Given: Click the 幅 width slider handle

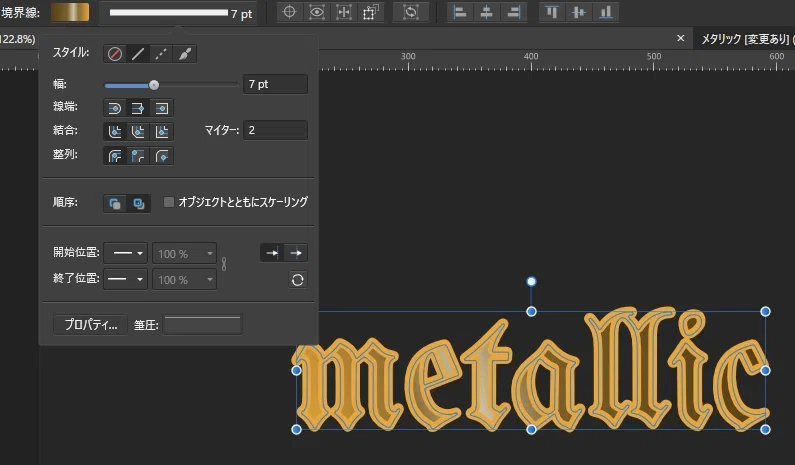Looking at the screenshot, I should pos(154,85).
